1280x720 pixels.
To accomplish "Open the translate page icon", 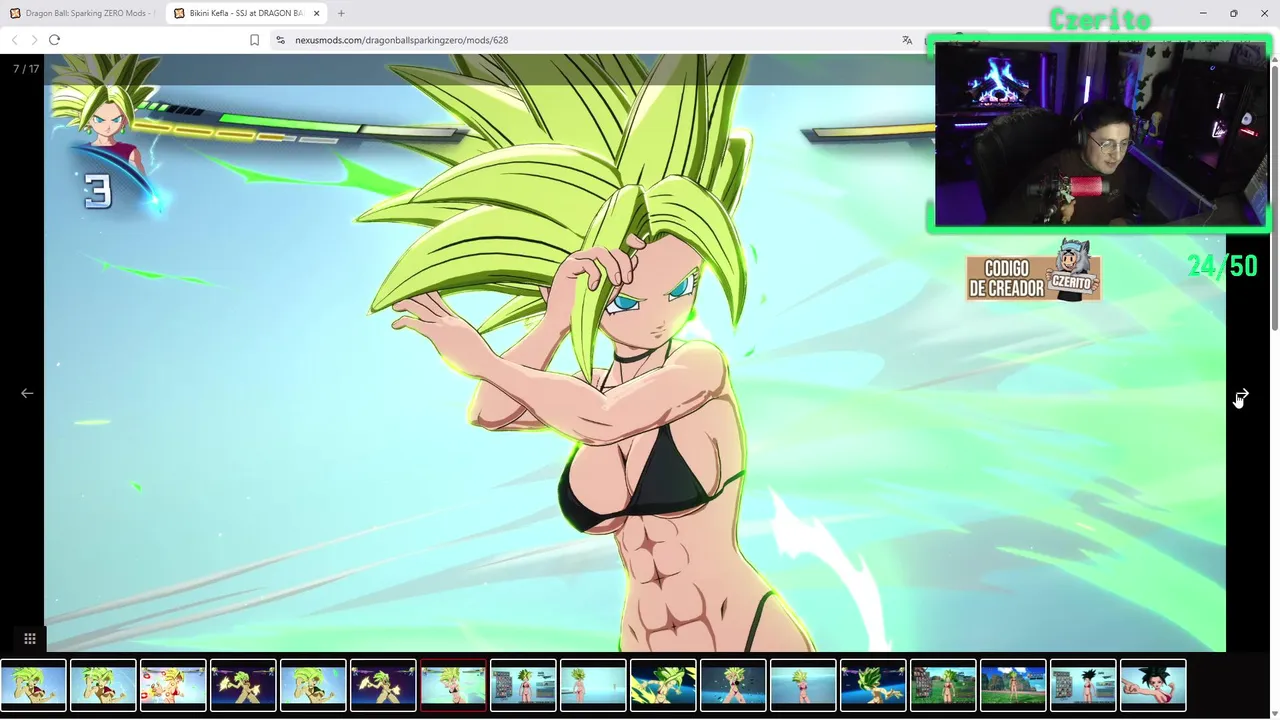I will click(907, 40).
